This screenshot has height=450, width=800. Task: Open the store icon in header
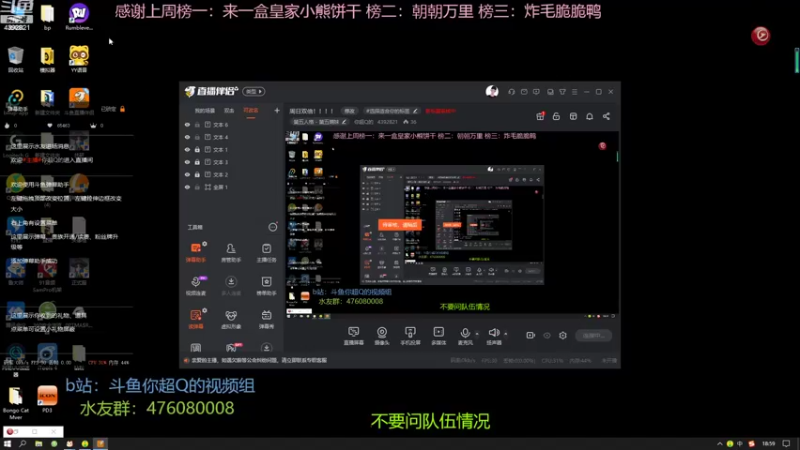click(x=573, y=116)
